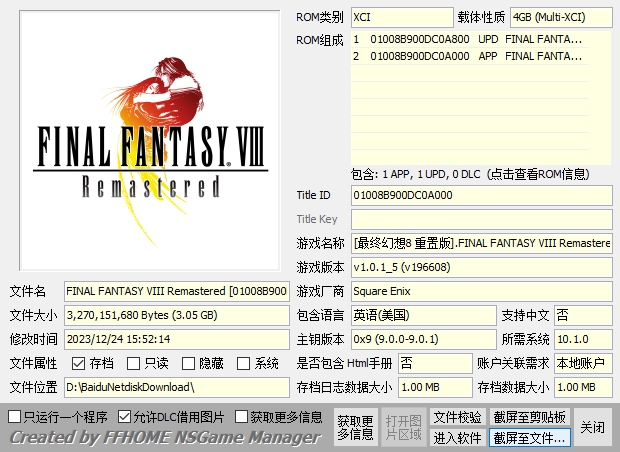620x452 pixels.
Task: Click the 修改时间 2023/12/24 field
Action: click(177, 339)
